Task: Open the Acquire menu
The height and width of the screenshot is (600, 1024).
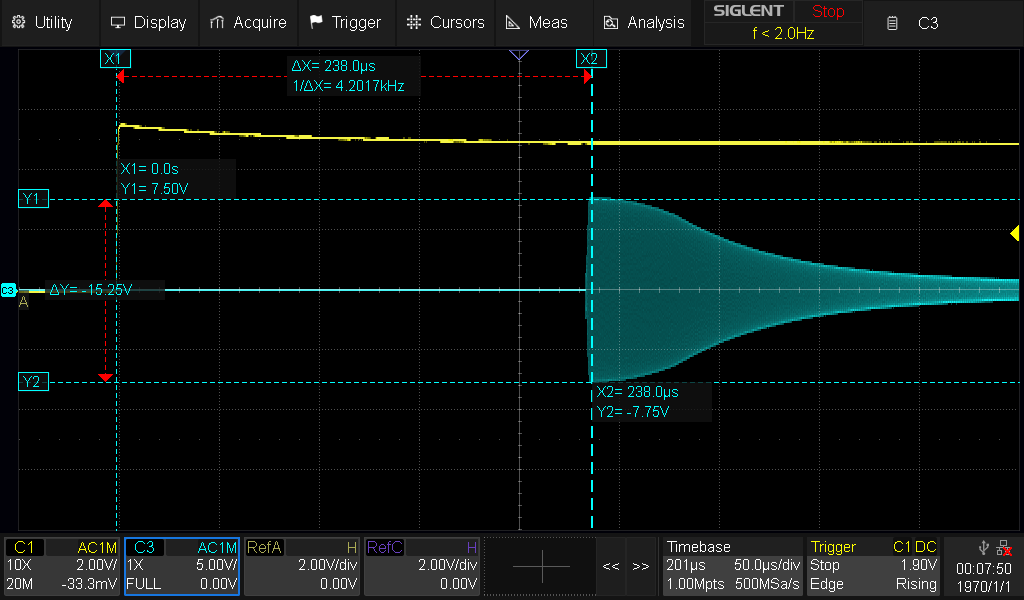Action: pos(248,23)
